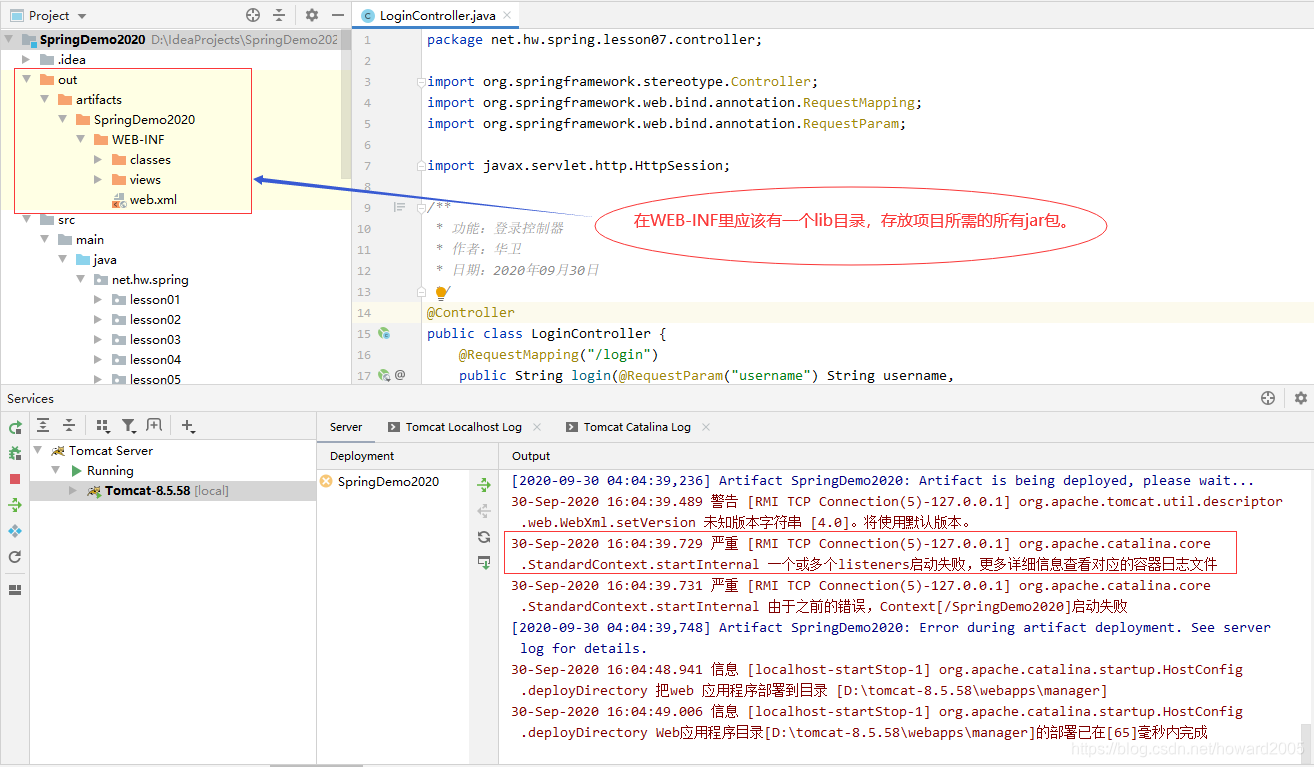Collapse all nodes in Project panel header

click(279, 15)
